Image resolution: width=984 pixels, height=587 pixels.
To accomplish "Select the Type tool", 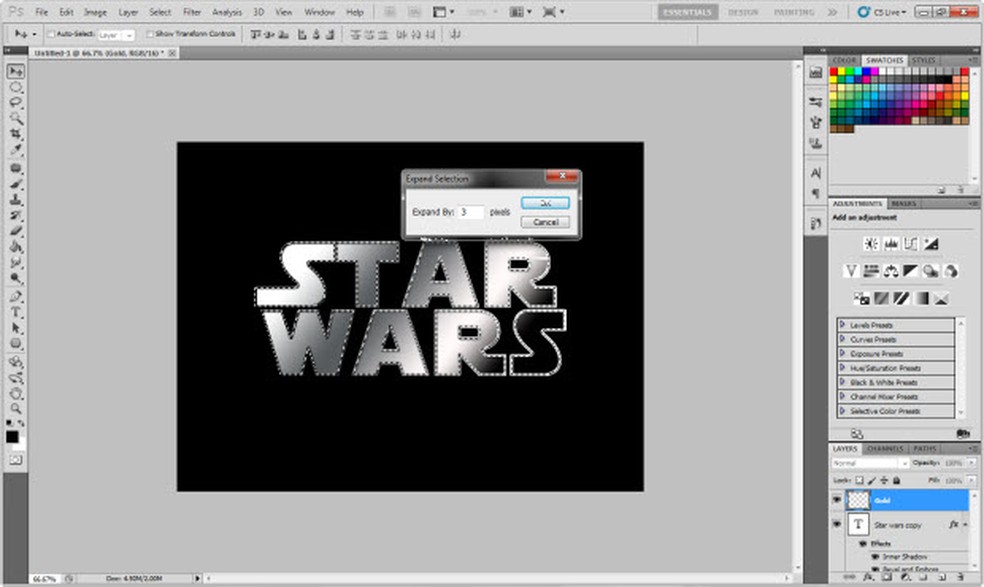I will pyautogui.click(x=16, y=312).
